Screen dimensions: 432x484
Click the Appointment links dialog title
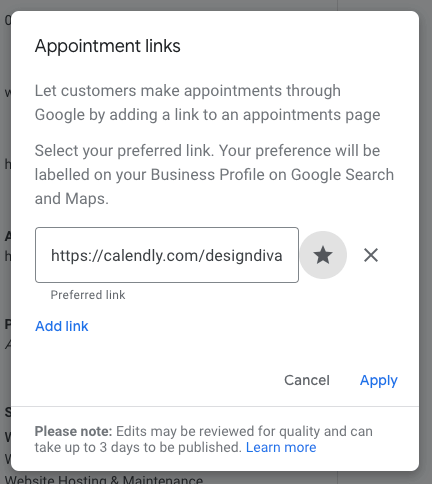pyautogui.click(x=108, y=46)
